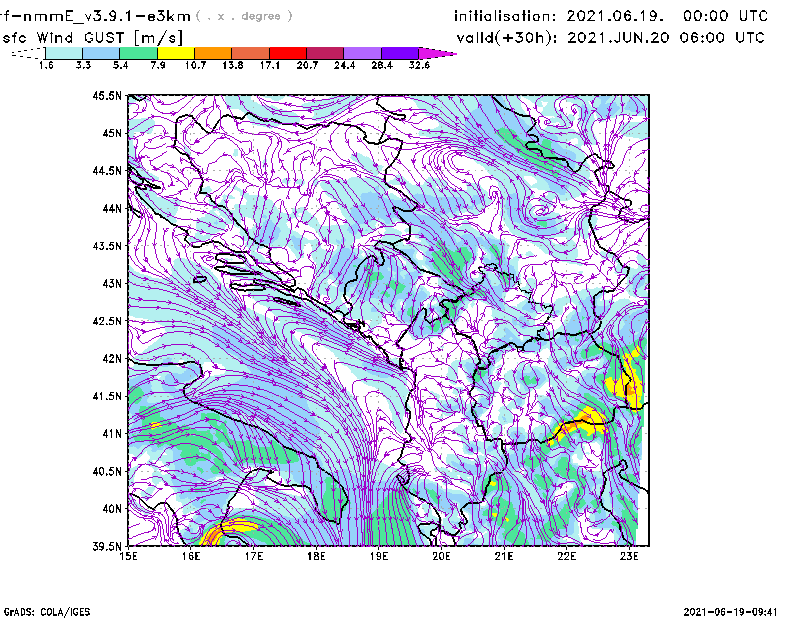The width and height of the screenshot is (800, 618).
Task: Click the '39.5N' latitude label
Action: [107, 547]
